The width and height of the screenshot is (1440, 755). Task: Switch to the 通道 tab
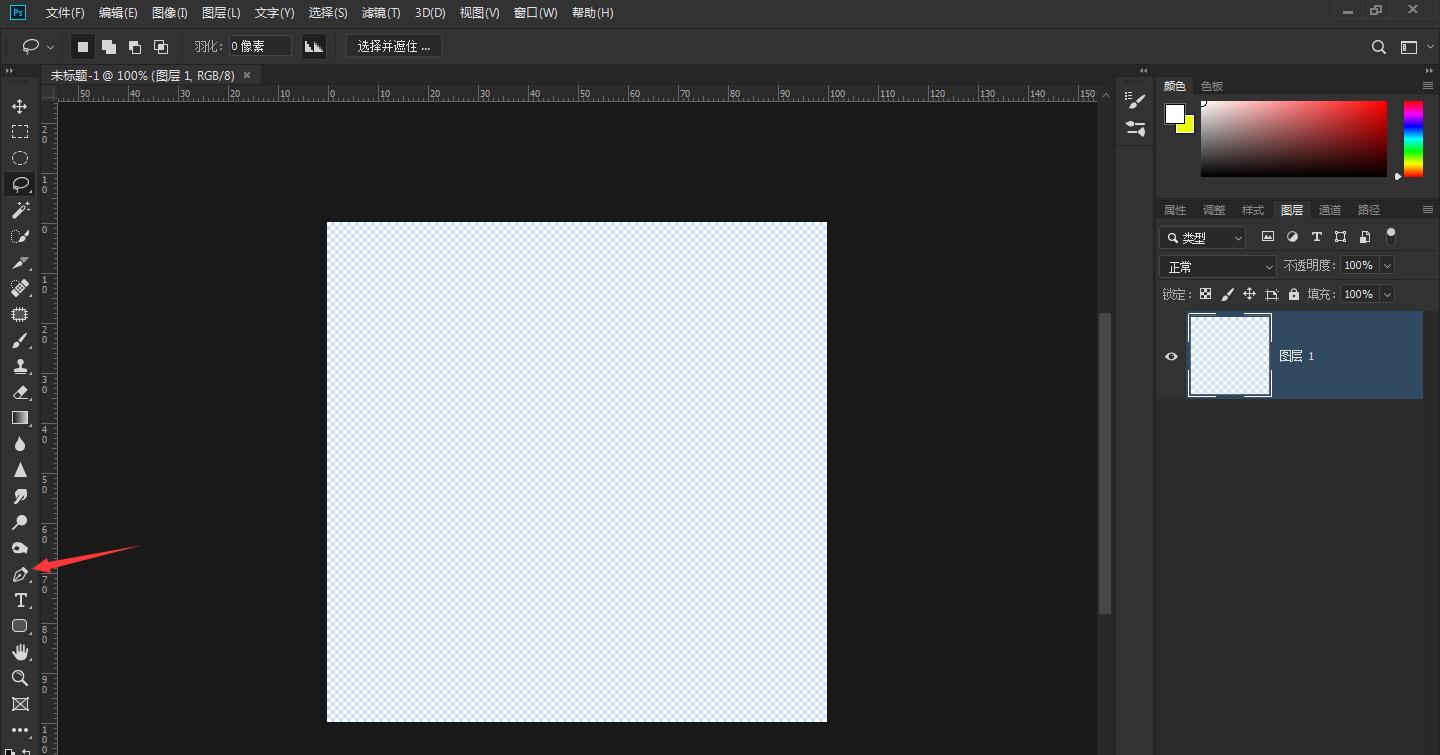coord(1330,210)
